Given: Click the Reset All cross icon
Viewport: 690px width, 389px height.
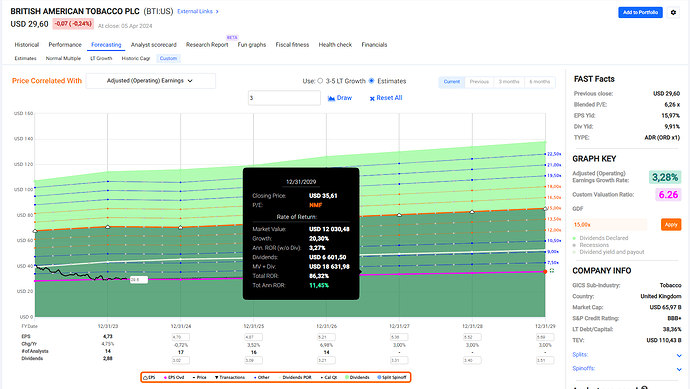Looking at the screenshot, I should click(x=372, y=98).
